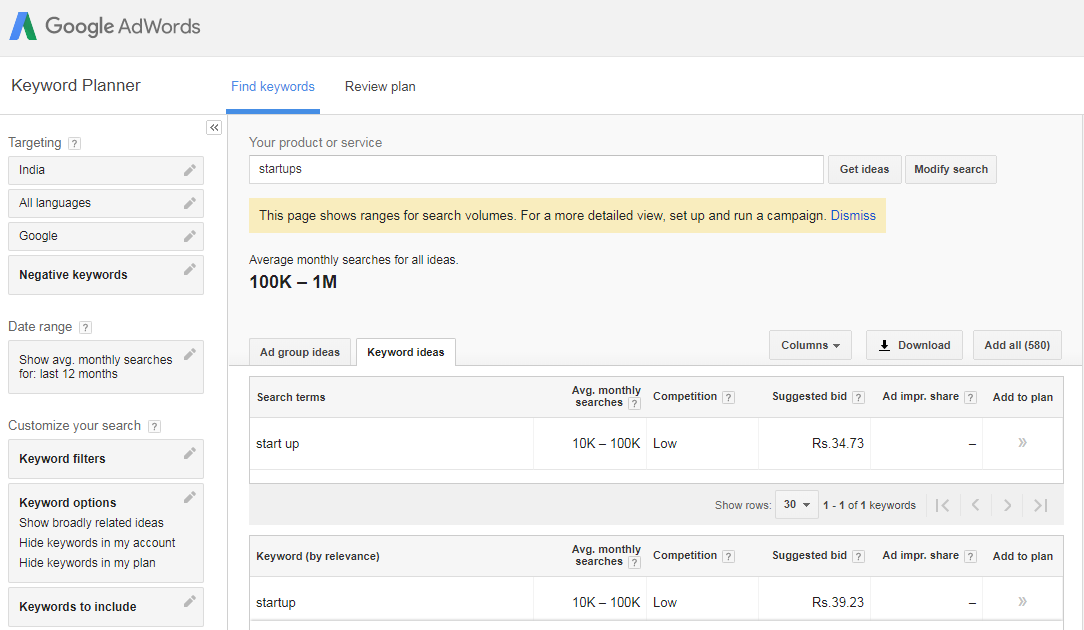Click Modify search button
Image resolution: width=1084 pixels, height=630 pixels.
951,169
